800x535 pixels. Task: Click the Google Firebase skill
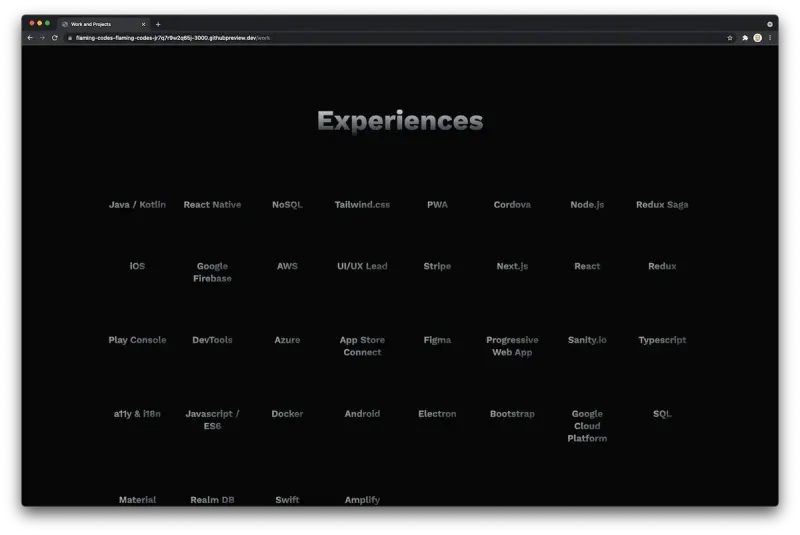pos(212,272)
